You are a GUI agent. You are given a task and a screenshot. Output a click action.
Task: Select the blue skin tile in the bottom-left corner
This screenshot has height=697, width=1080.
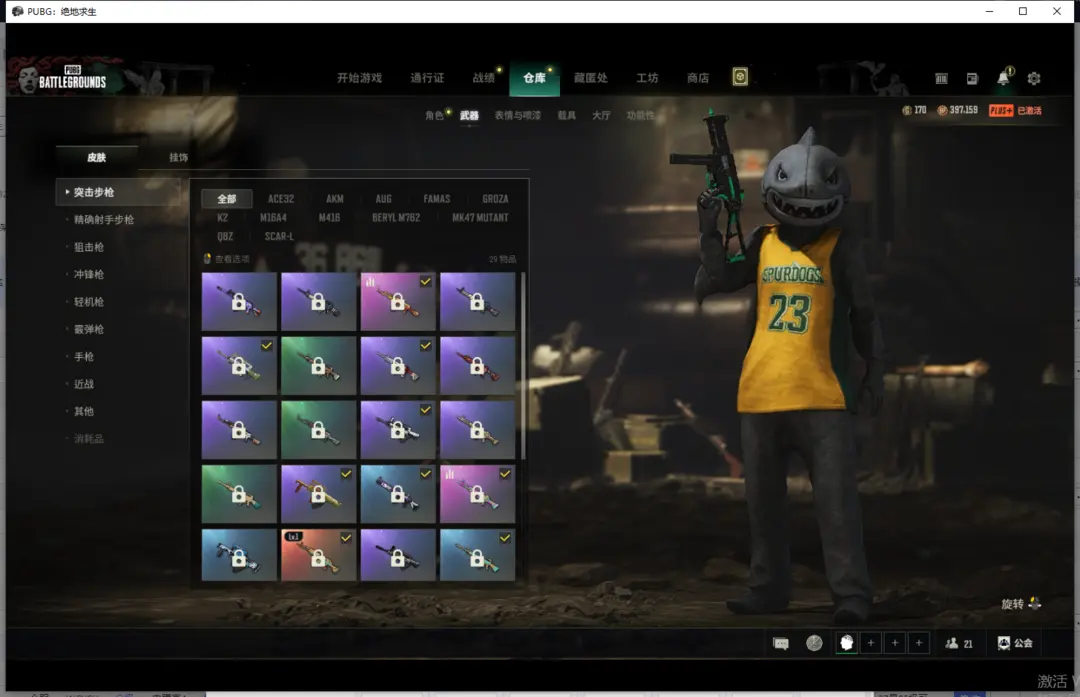point(239,554)
